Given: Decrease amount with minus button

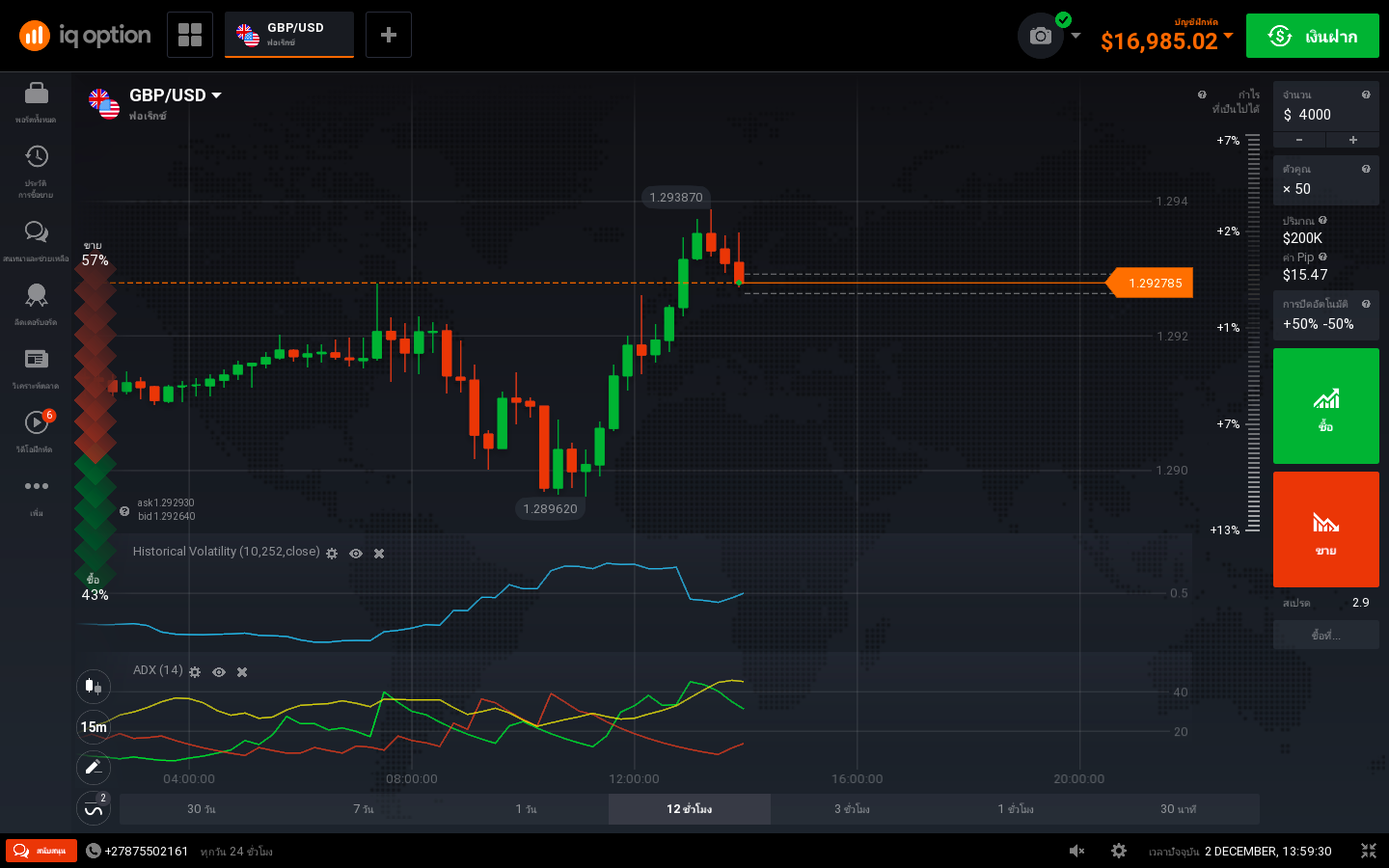Looking at the screenshot, I should pyautogui.click(x=1299, y=140).
